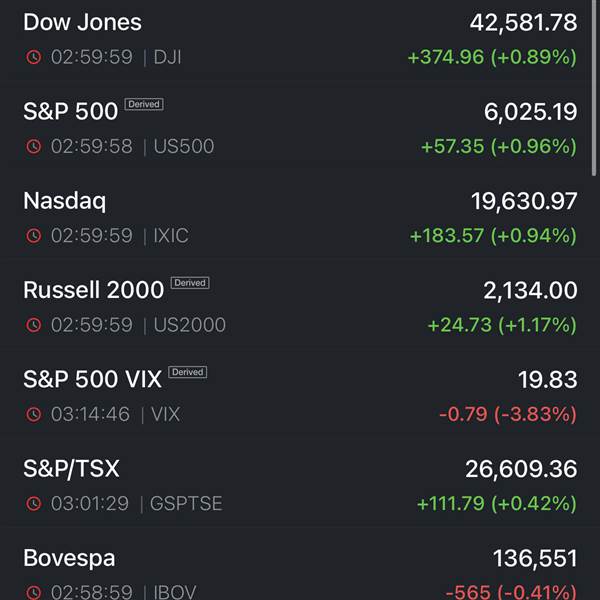Click the clock icon beside US2000 timestamp
Screen dimensions: 600x600
[x=34, y=325]
